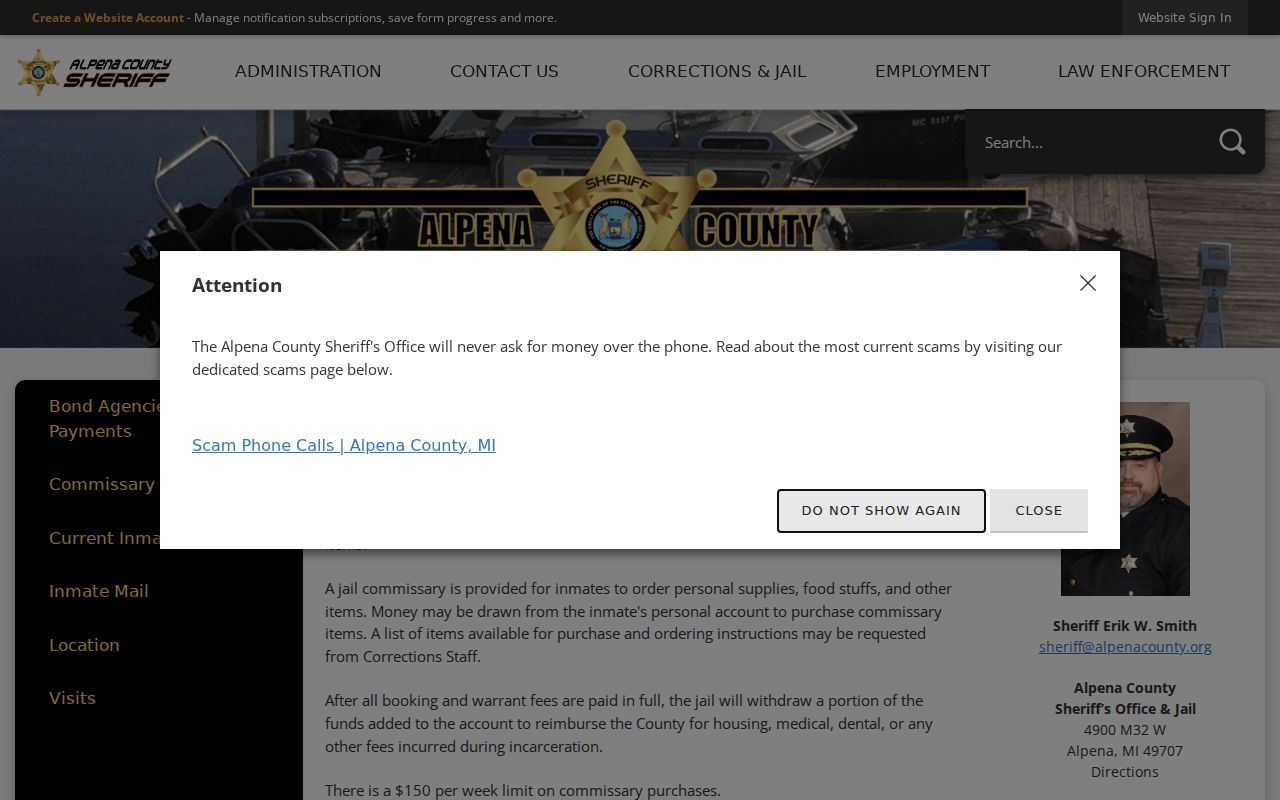Open the Administration menu
Image resolution: width=1280 pixels, height=800 pixels.
pyautogui.click(x=308, y=71)
